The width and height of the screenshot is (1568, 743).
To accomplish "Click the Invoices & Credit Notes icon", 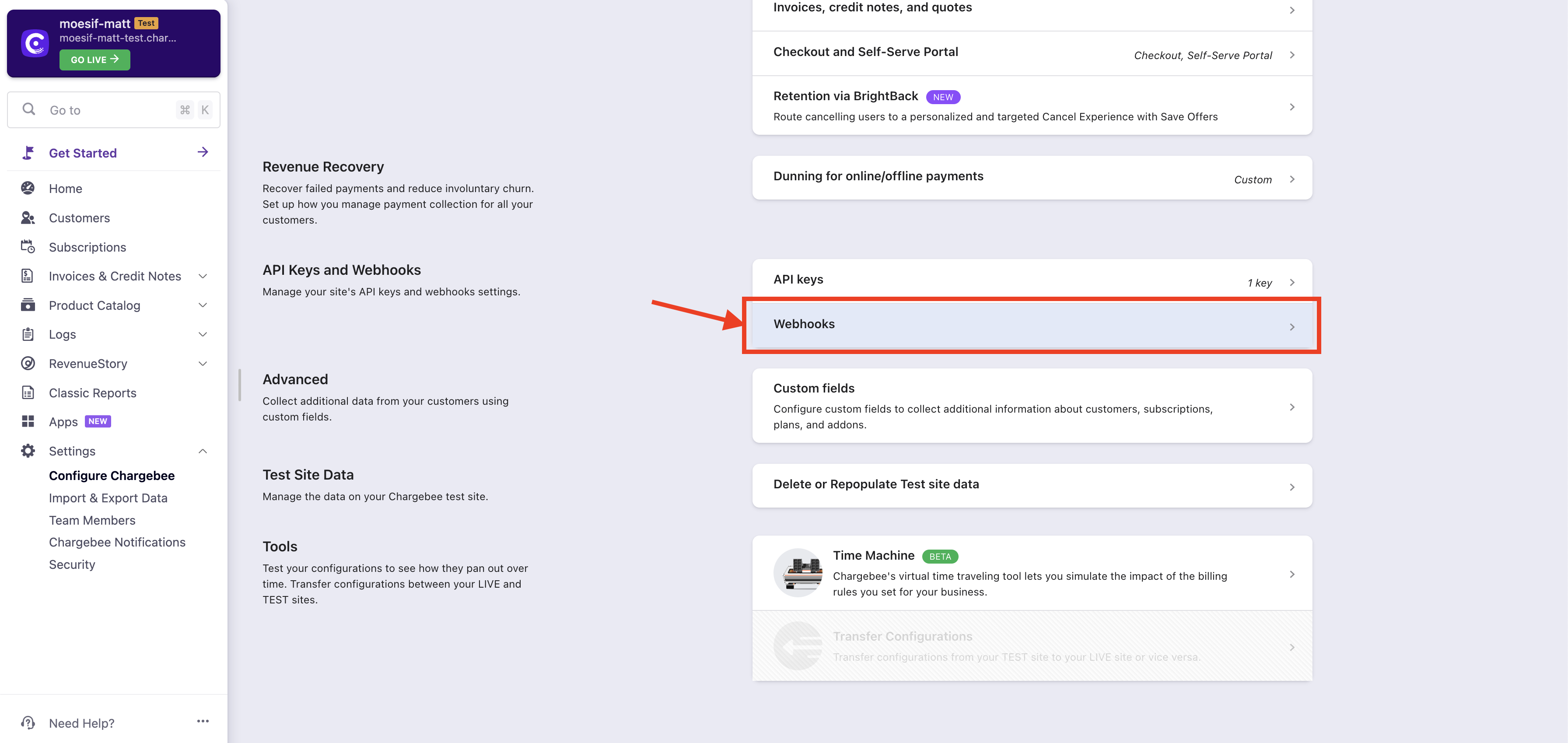I will tap(28, 276).
